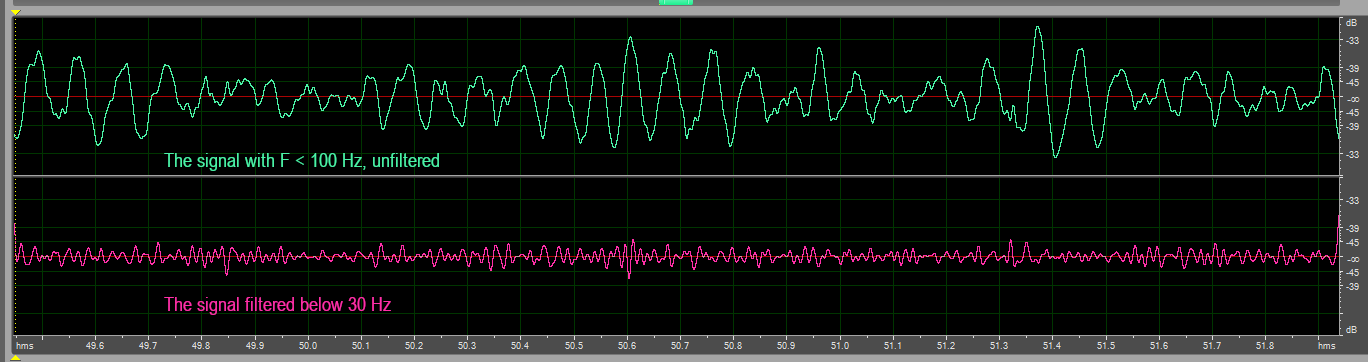Screen dimensions: 1368x362
Task: Click the bottom dB label on amplitude scale
Action: click(1352, 329)
